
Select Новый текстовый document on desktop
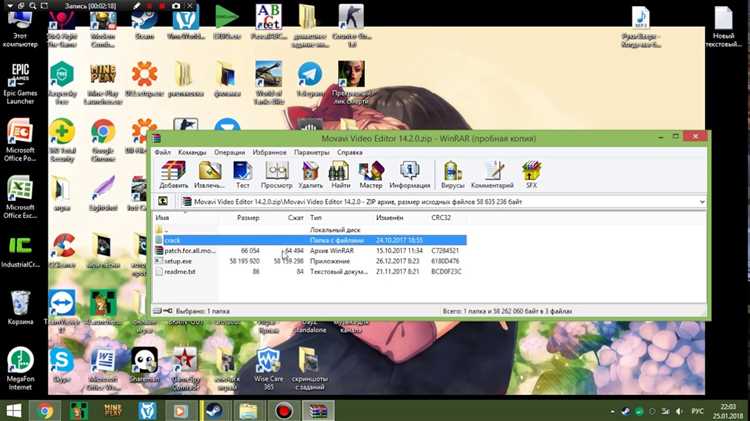coord(724,26)
